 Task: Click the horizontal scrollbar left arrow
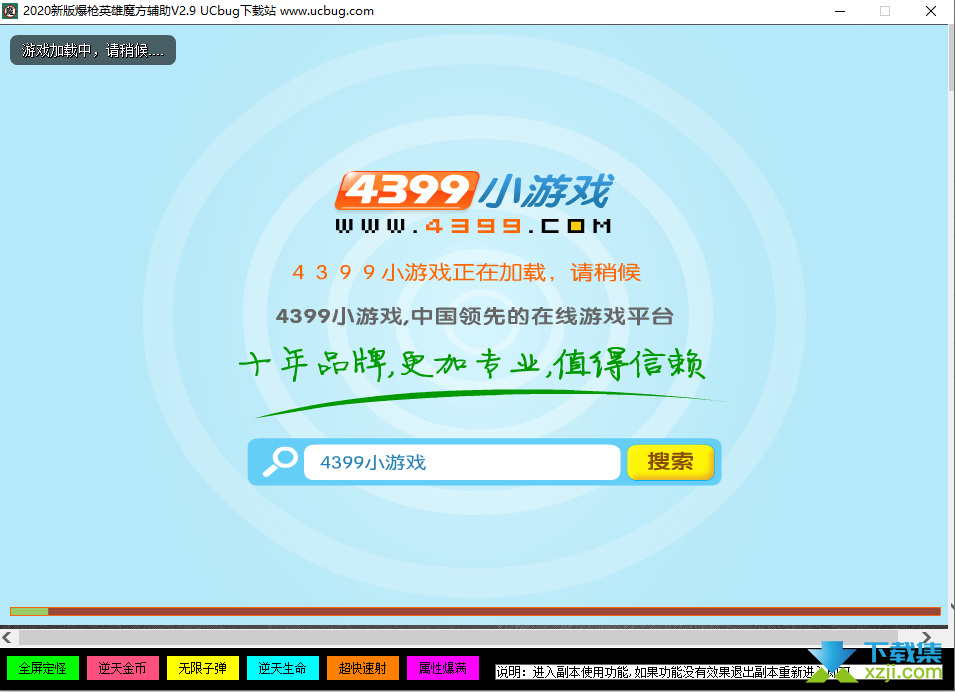(7, 637)
